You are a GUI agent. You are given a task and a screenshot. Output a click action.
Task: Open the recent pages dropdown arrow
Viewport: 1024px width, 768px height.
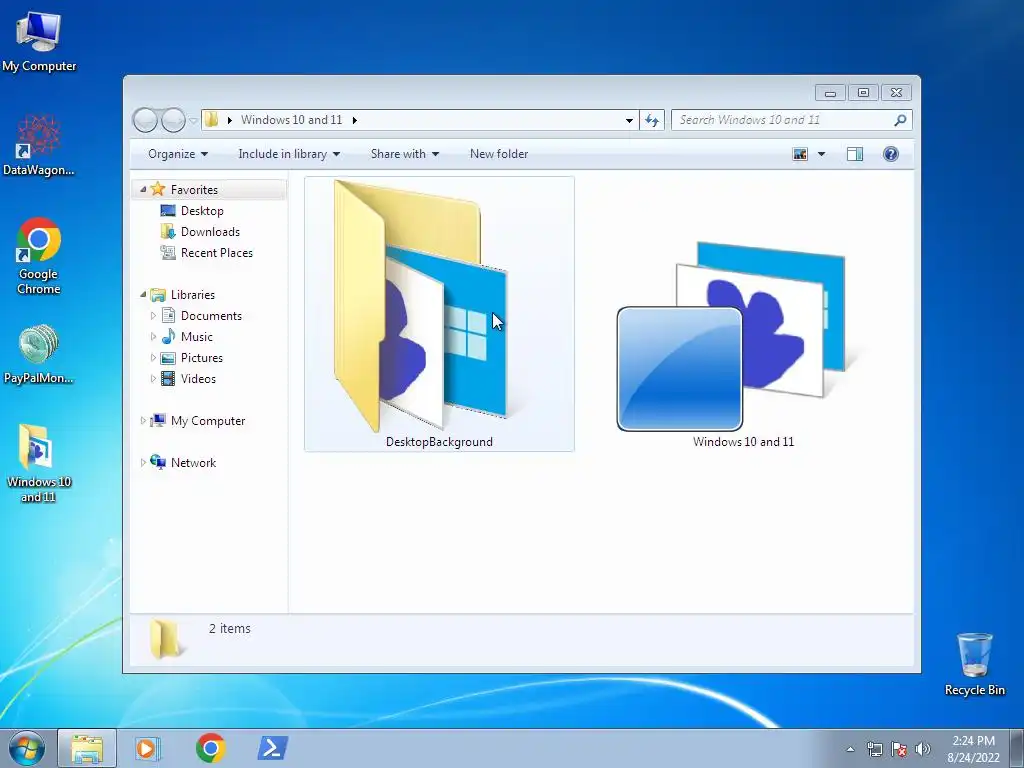click(193, 120)
